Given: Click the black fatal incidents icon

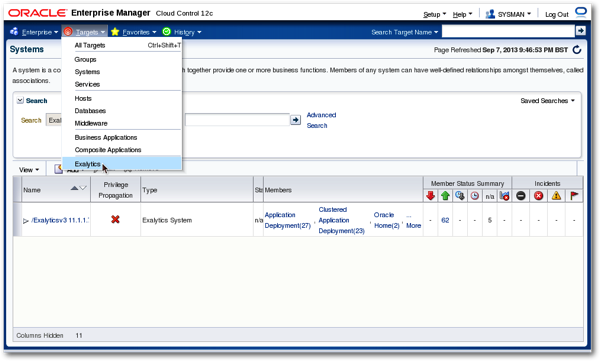Looking at the screenshot, I should pyautogui.click(x=520, y=196).
